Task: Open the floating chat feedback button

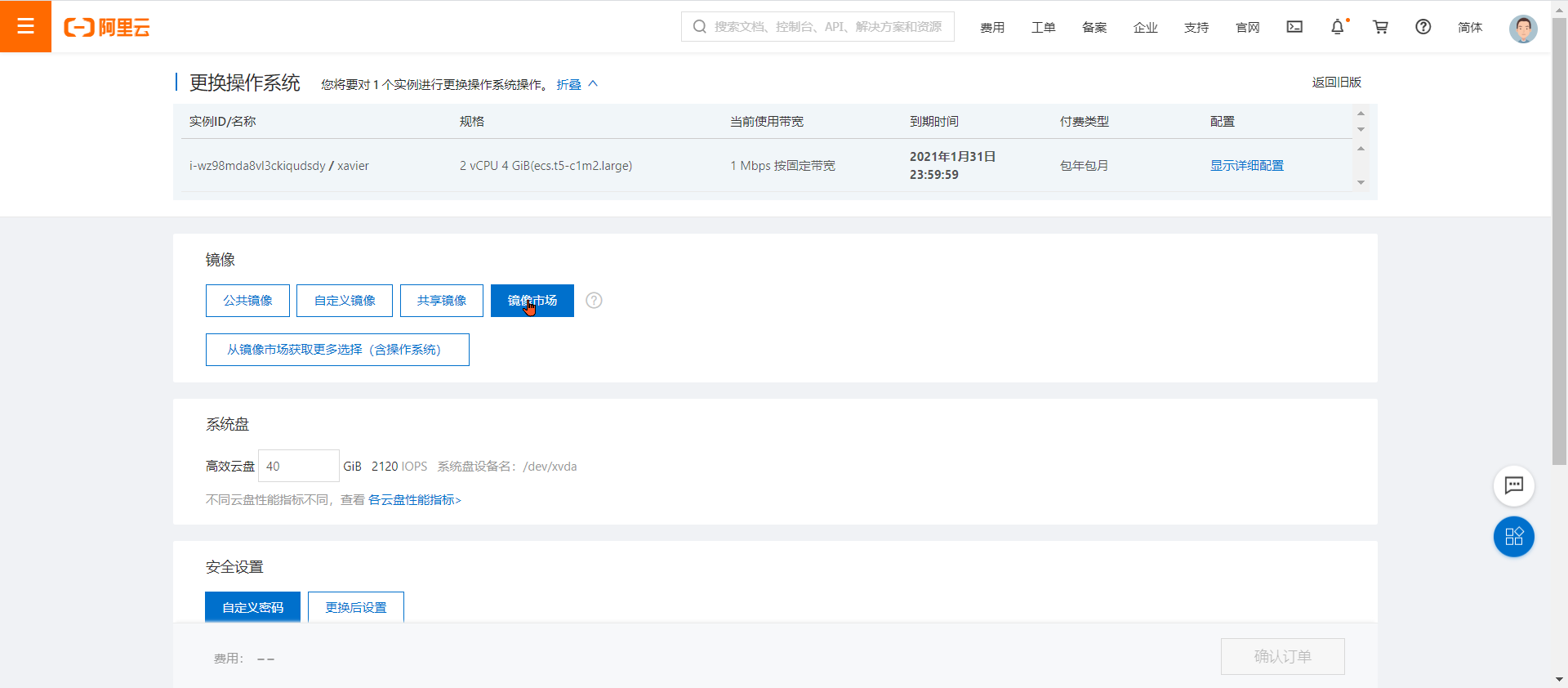Action: 1514,485
